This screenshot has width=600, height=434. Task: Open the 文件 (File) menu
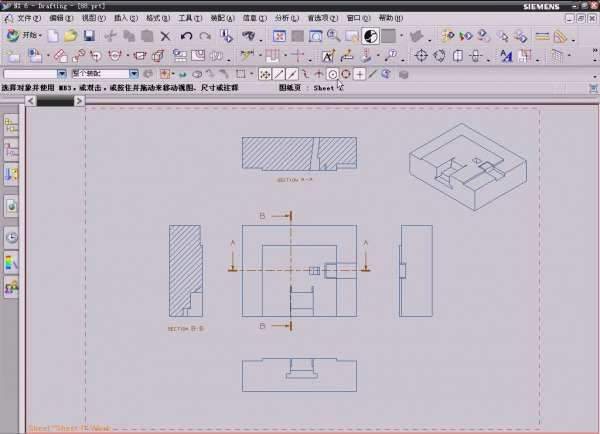tap(28, 18)
